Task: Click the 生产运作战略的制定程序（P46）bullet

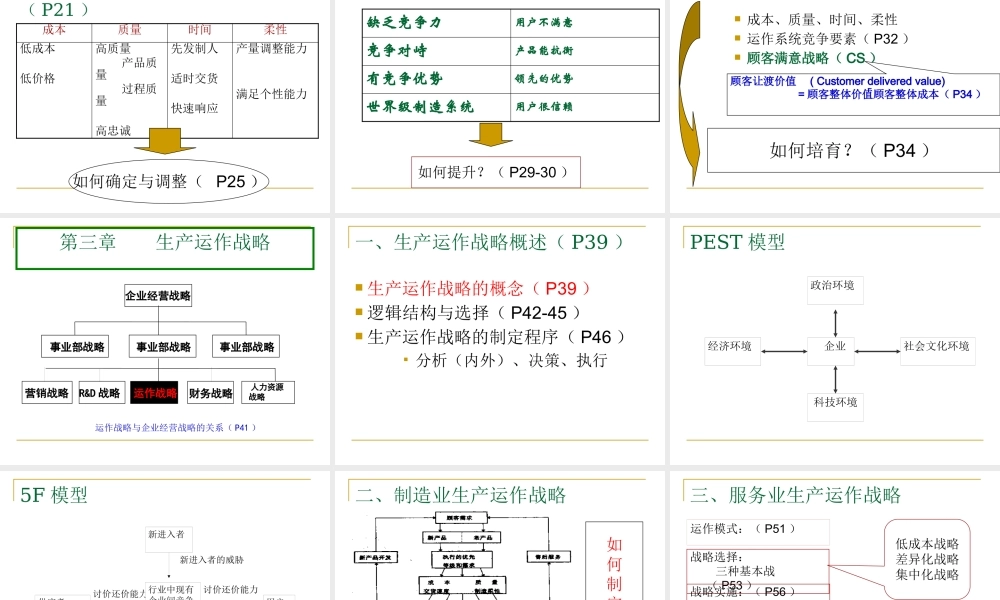Action: (496, 337)
